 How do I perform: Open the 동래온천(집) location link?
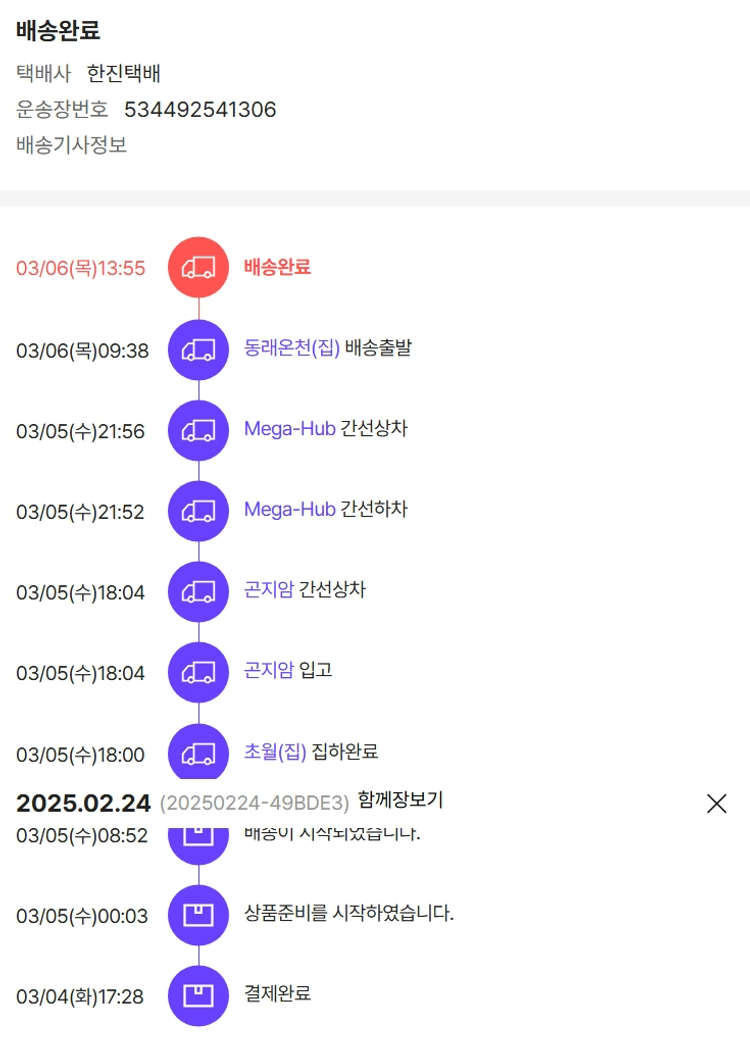[292, 348]
